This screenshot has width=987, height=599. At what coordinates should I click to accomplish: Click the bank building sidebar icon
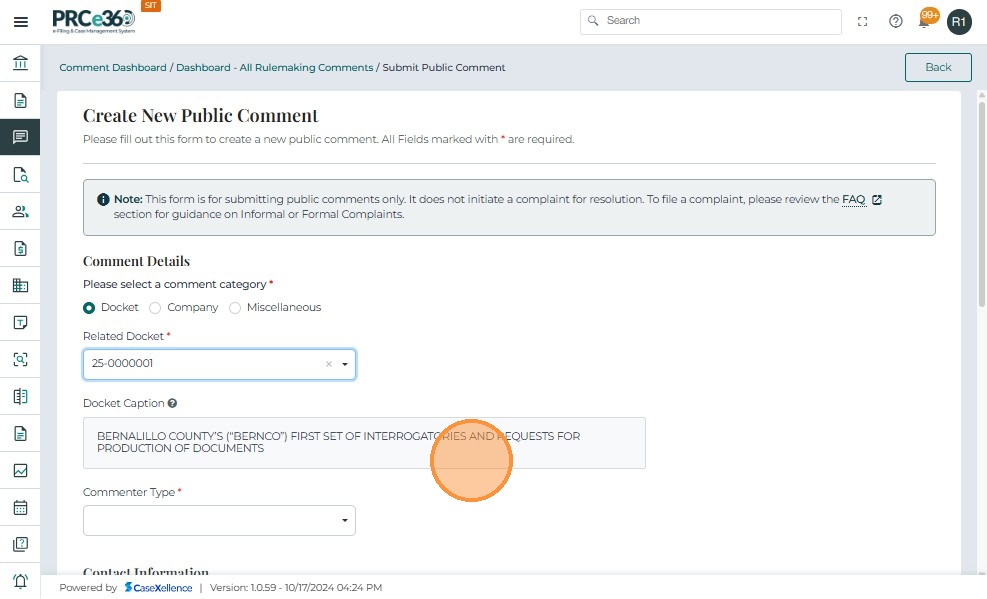(x=20, y=64)
